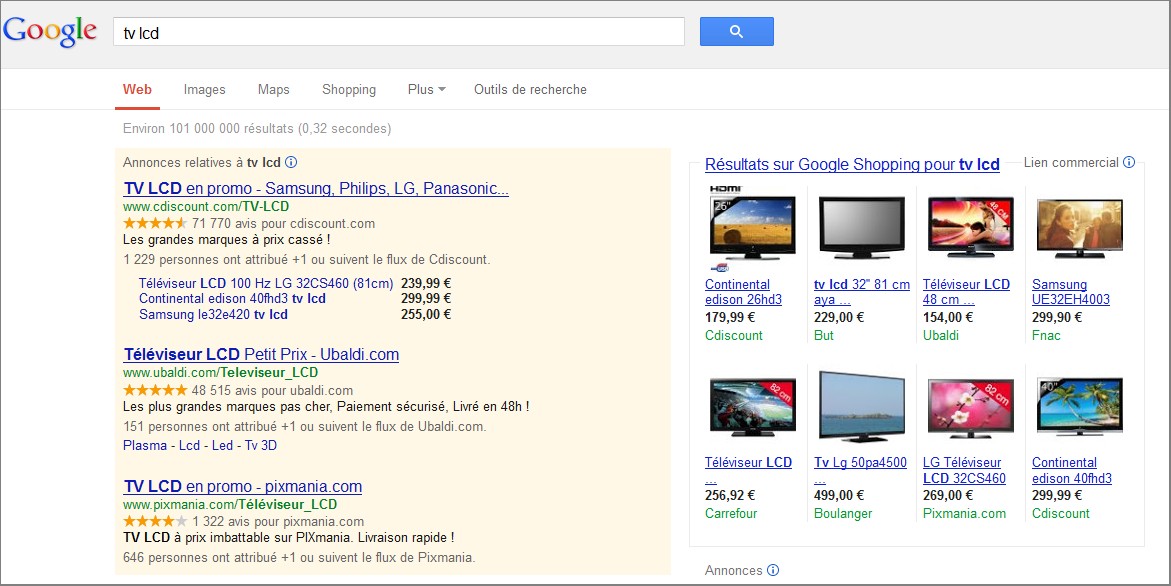
Task: Click the Samsung UE32EH4003 TV thumbnail
Action: coord(1080,228)
